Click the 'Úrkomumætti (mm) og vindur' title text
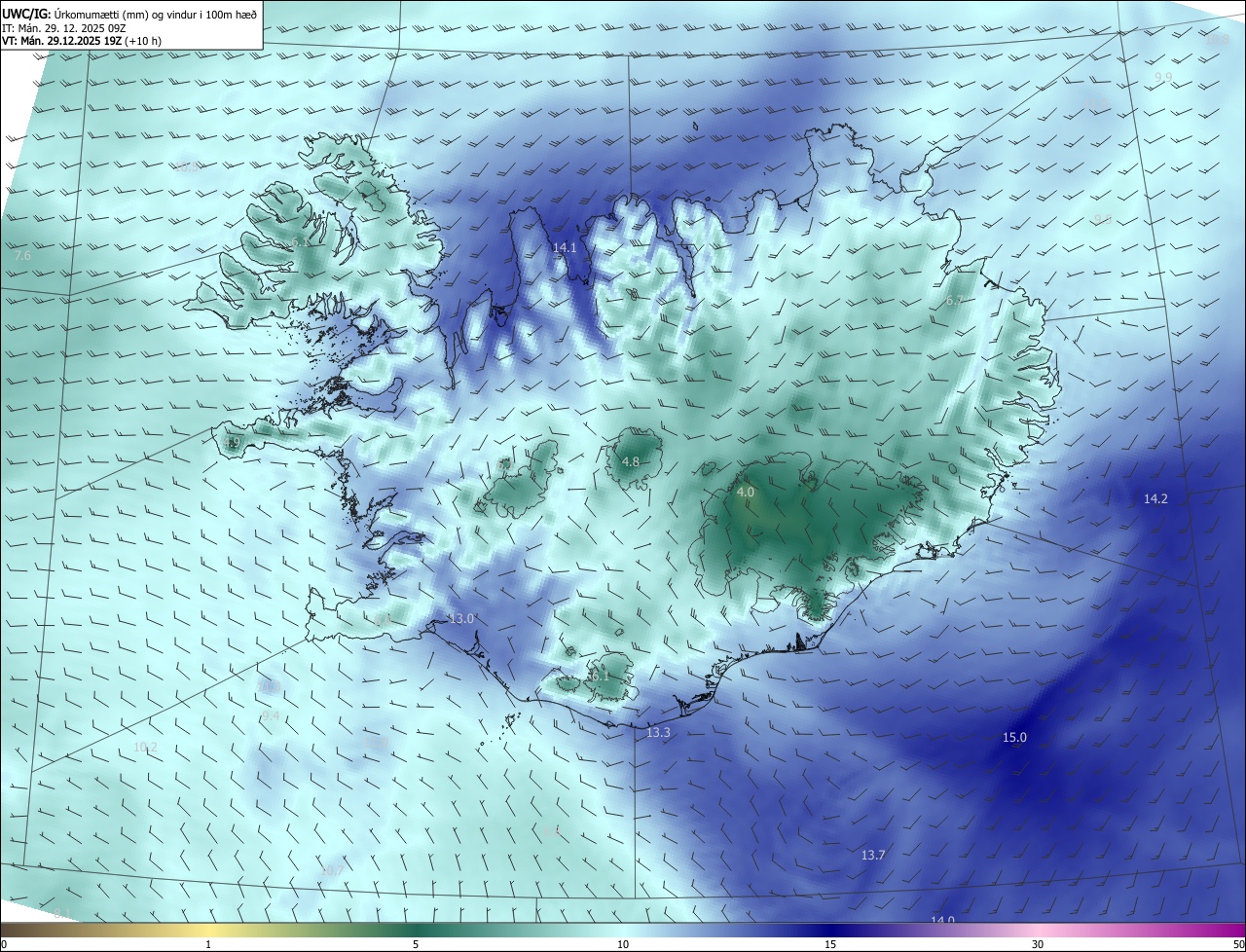1246x952 pixels. pos(154,13)
